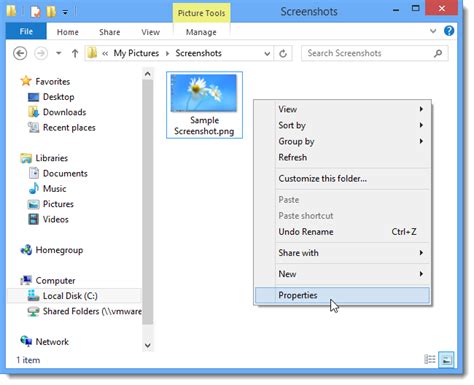Select Network in the navigation pane
The image size is (474, 385).
click(52, 342)
